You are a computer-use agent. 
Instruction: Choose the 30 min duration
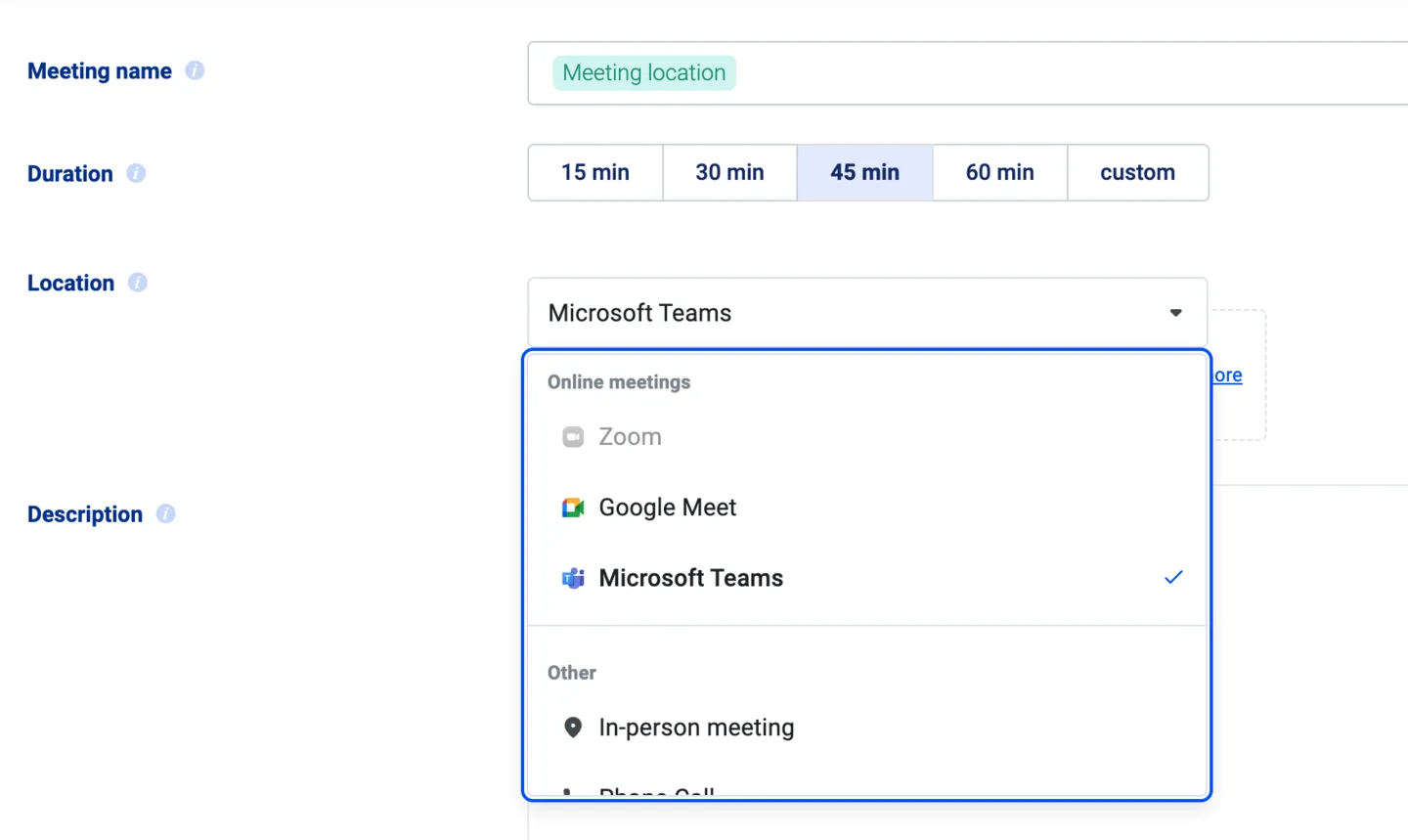pos(730,172)
